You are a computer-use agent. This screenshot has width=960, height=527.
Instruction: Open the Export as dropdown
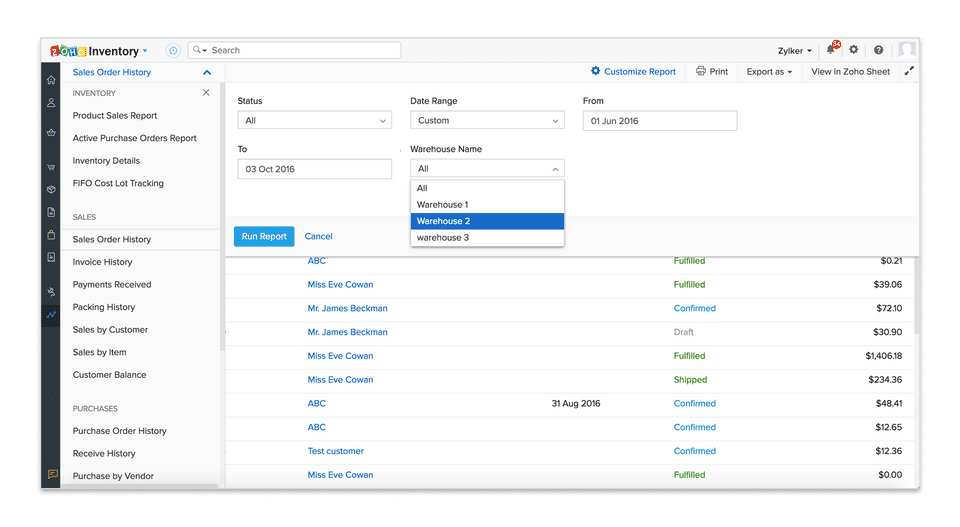point(769,72)
